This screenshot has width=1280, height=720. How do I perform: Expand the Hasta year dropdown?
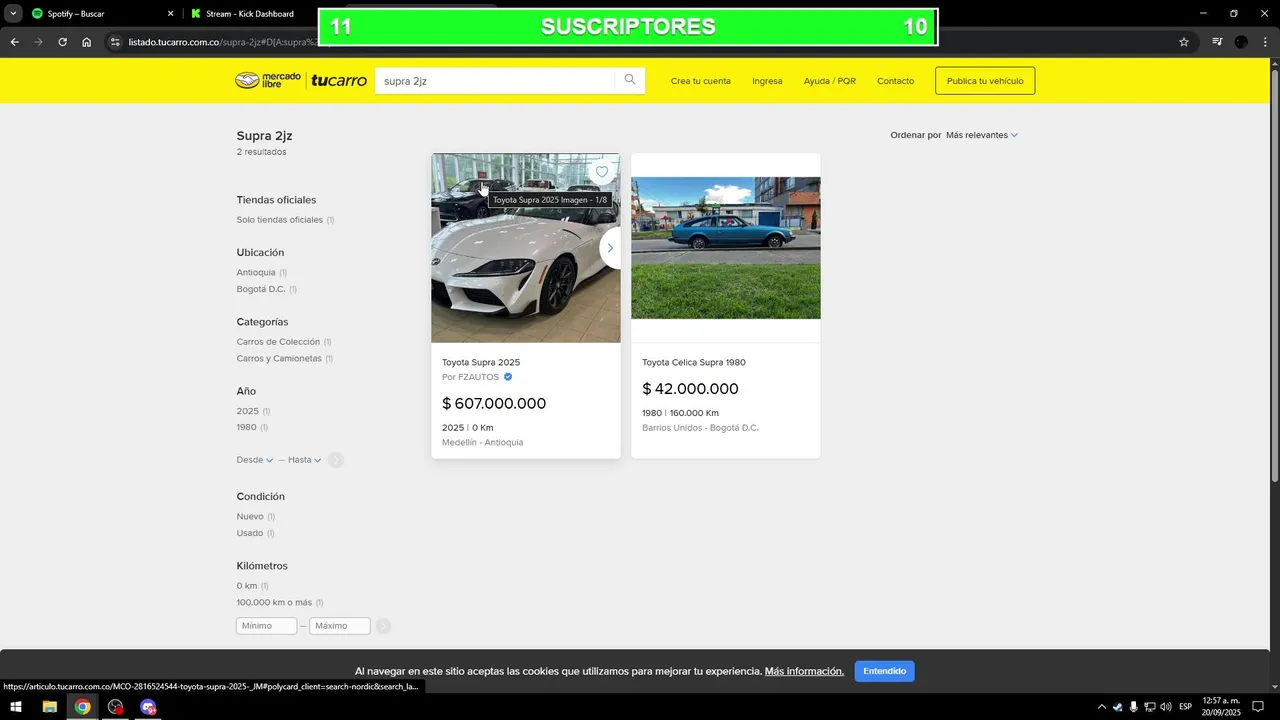pos(305,460)
